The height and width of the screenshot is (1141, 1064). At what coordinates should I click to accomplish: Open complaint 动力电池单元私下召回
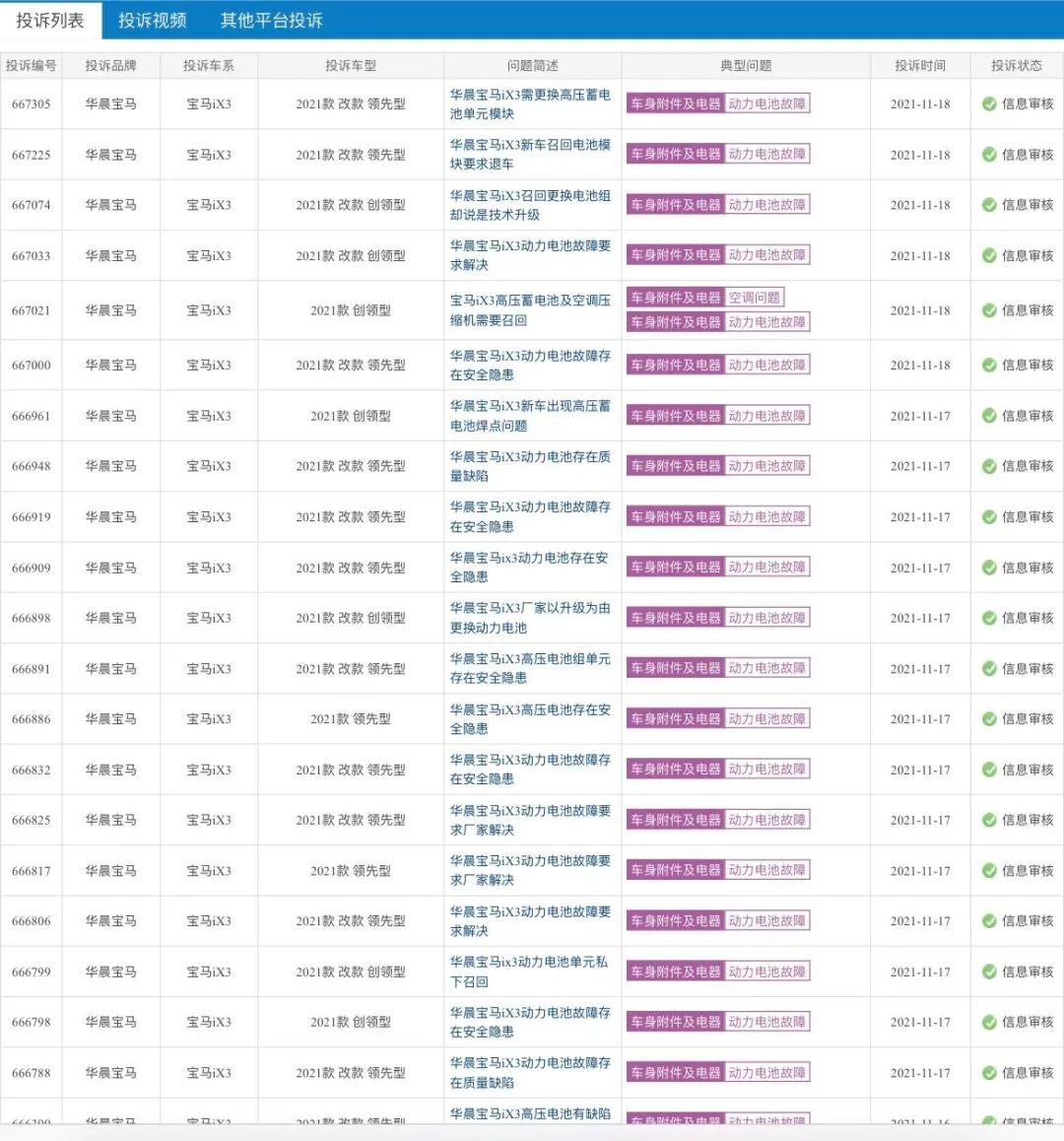coord(528,972)
